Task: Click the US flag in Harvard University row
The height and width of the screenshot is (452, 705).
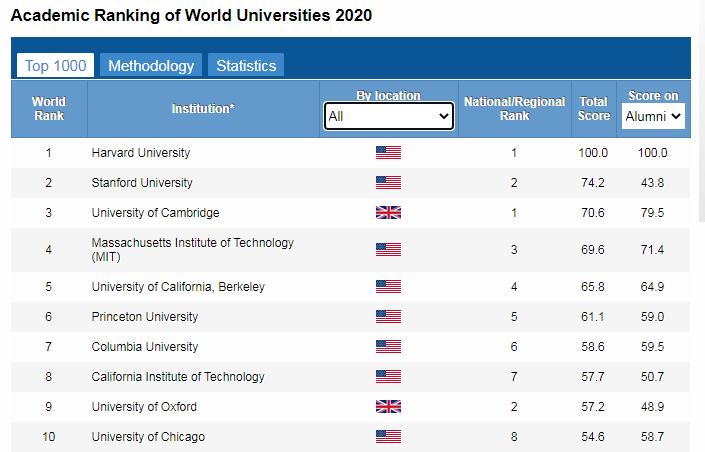Action: (x=388, y=152)
